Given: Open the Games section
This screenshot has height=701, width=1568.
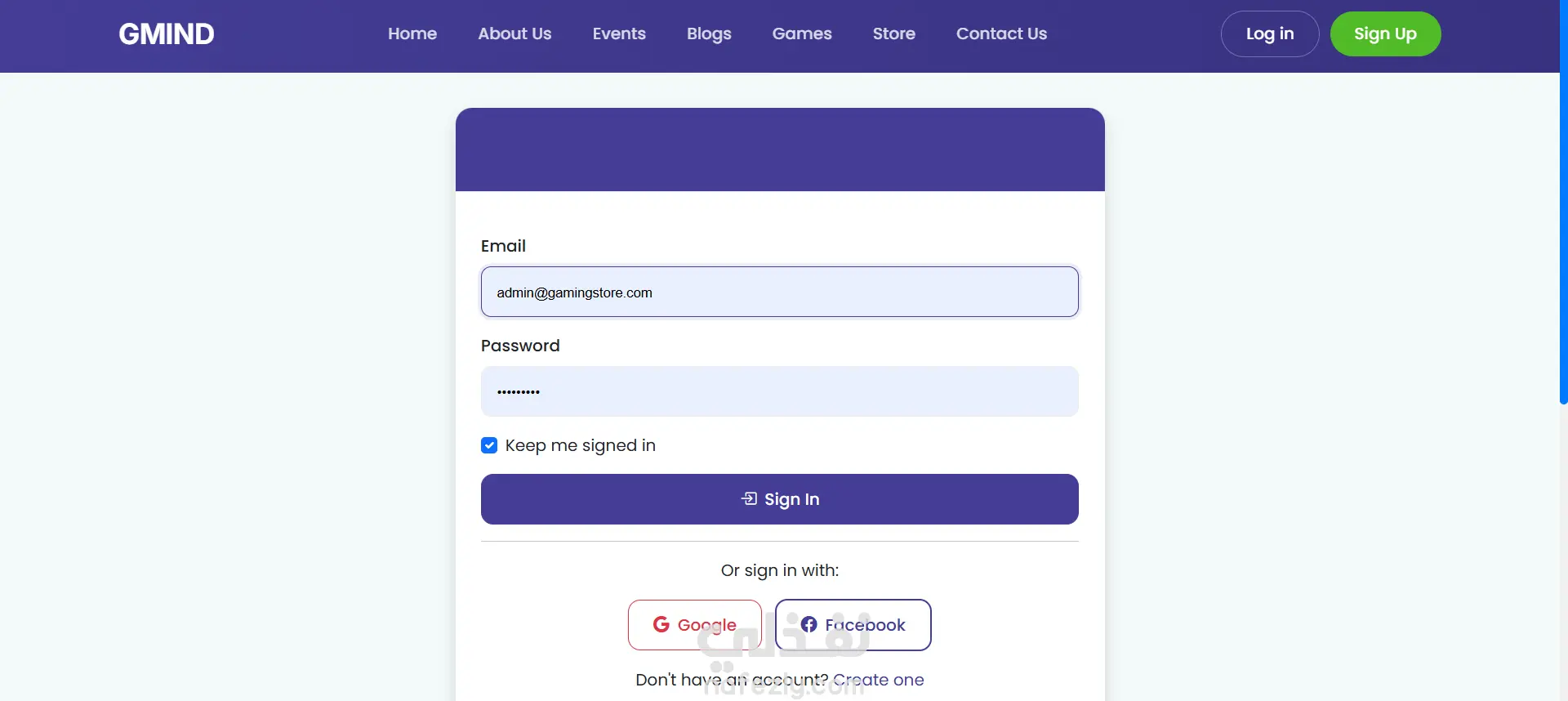Looking at the screenshot, I should [x=802, y=33].
